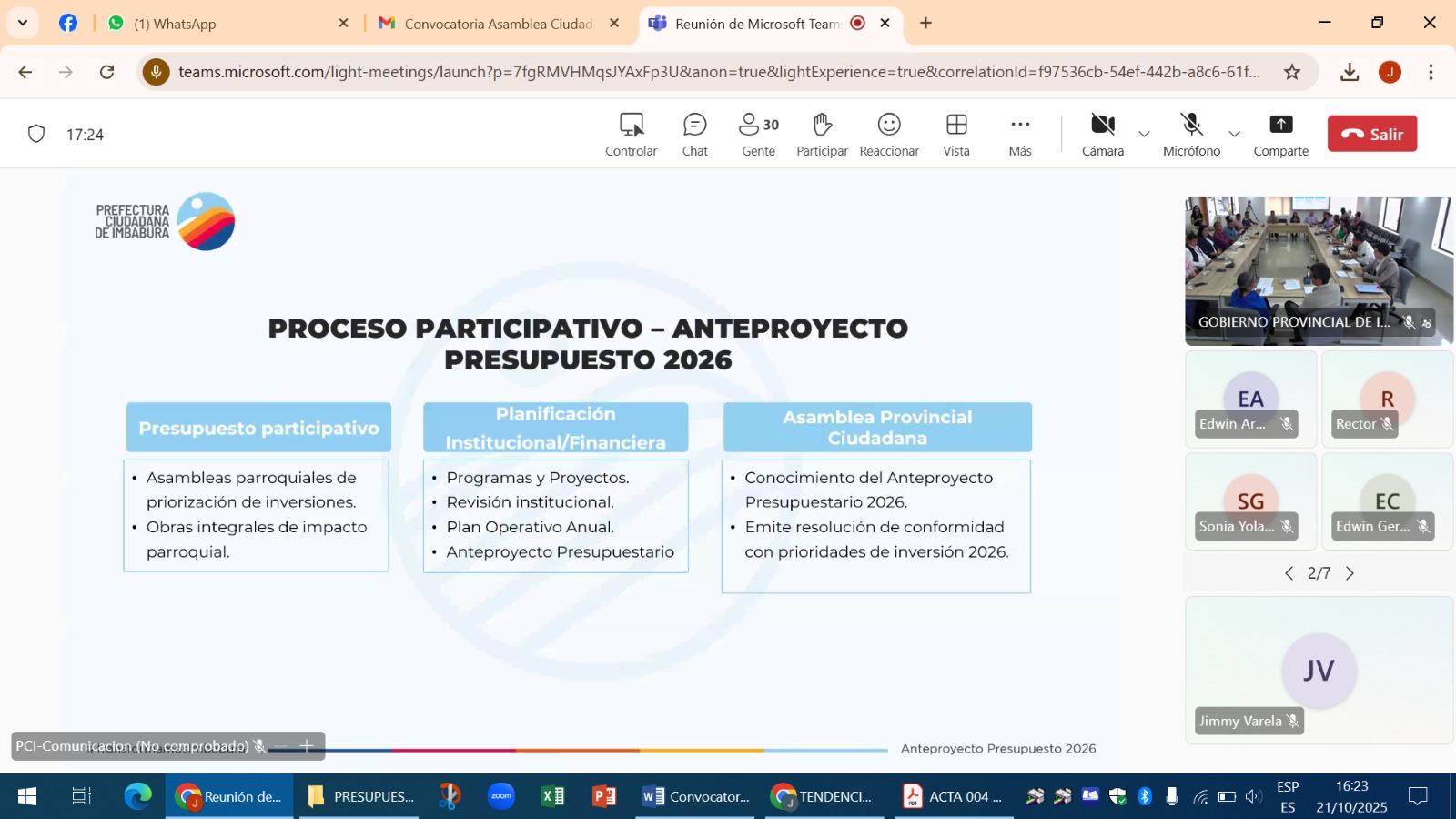Show the Gente participants list

pos(758,134)
